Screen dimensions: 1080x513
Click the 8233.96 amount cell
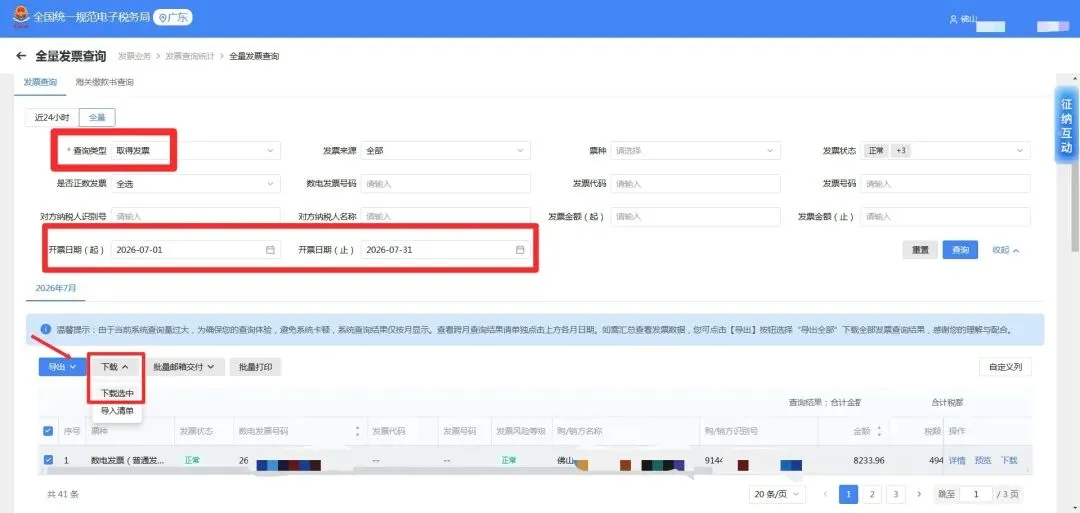pos(868,460)
